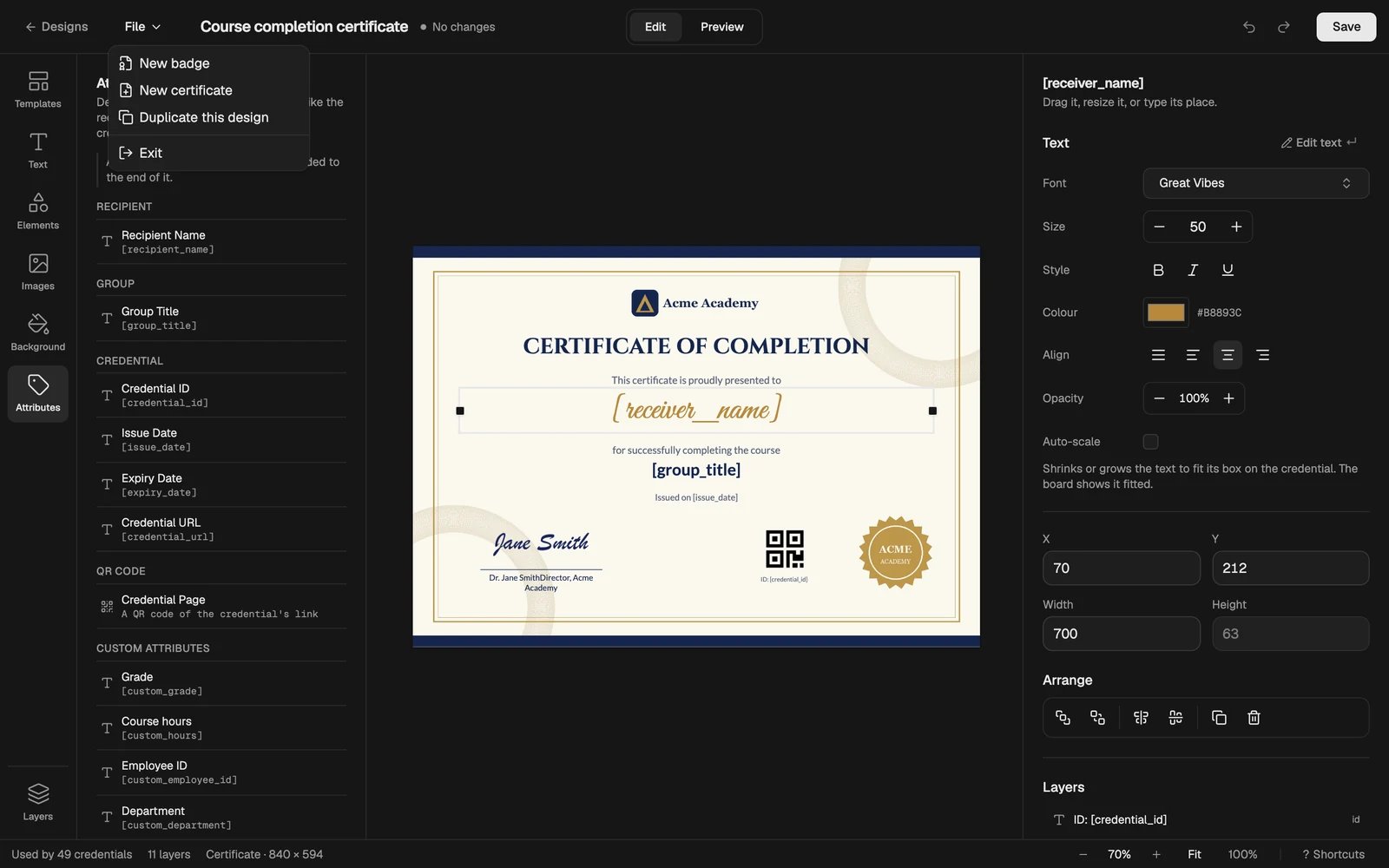Toggle italic text style
1389x868 pixels.
click(1193, 270)
